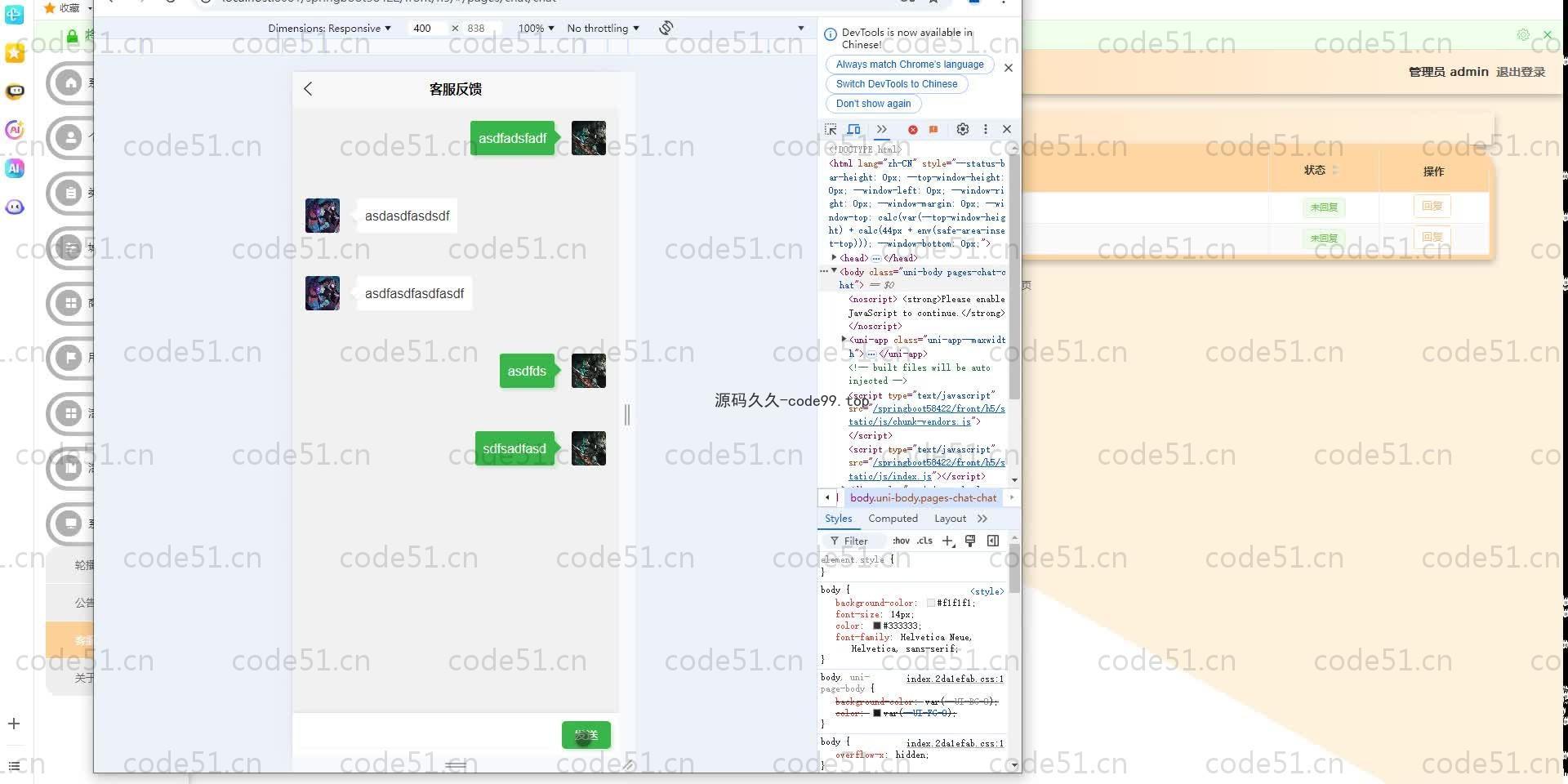Open the index.js script link
The width and height of the screenshot is (1568, 784).
[x=926, y=469]
